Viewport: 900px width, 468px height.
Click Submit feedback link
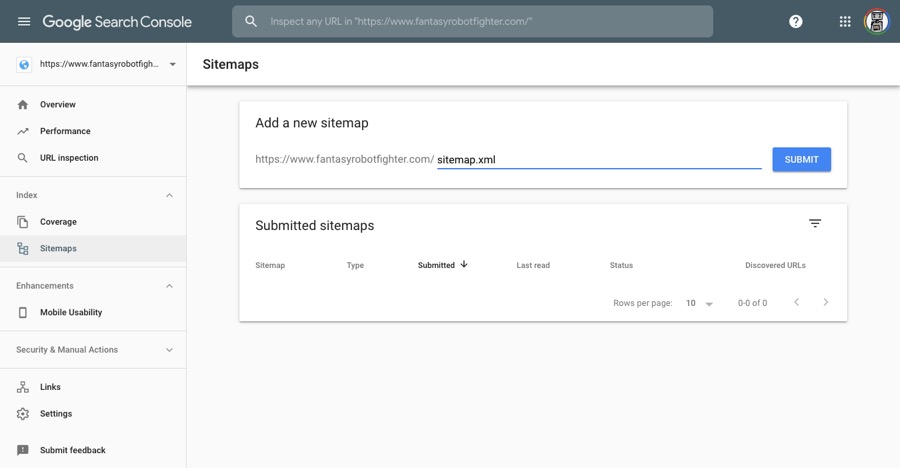coord(72,450)
